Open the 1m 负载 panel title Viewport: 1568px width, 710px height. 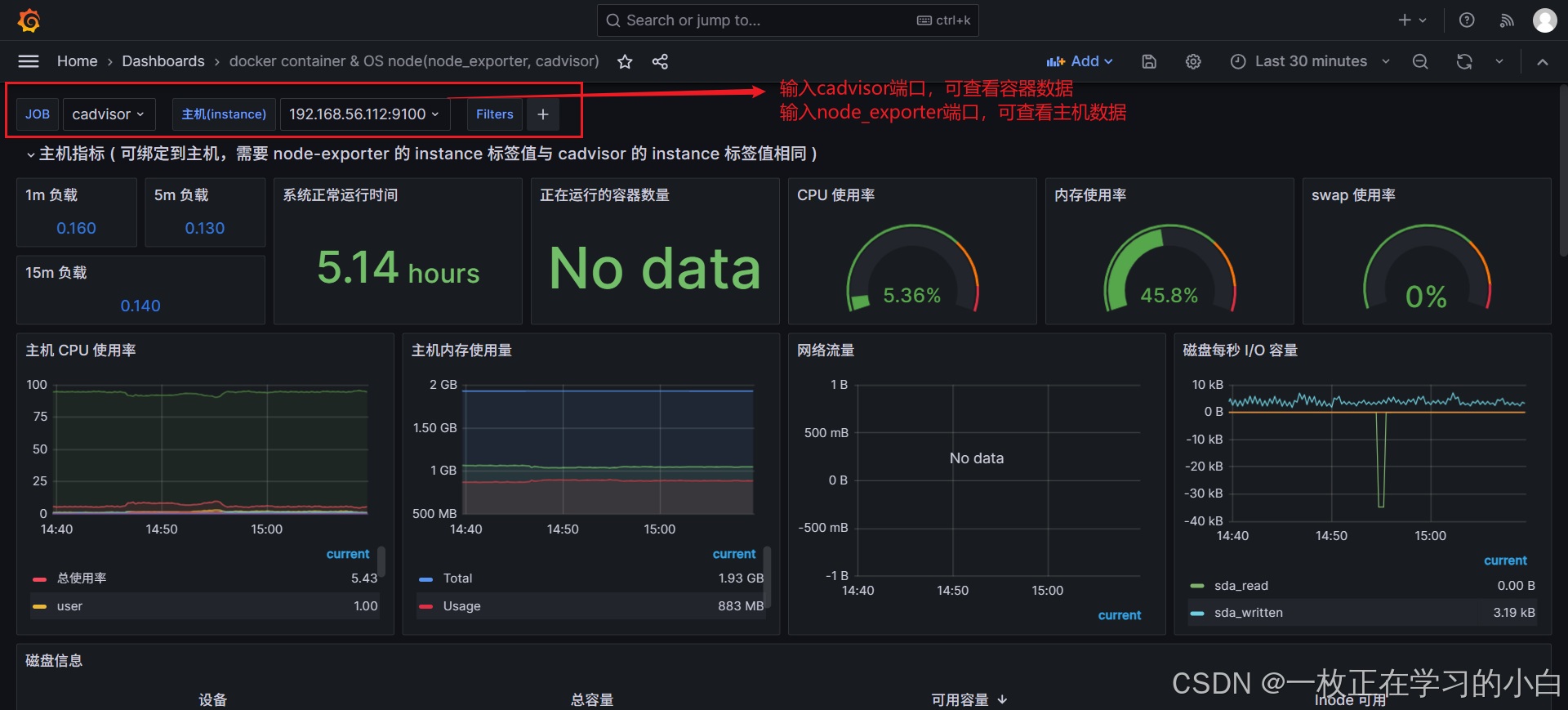51,195
